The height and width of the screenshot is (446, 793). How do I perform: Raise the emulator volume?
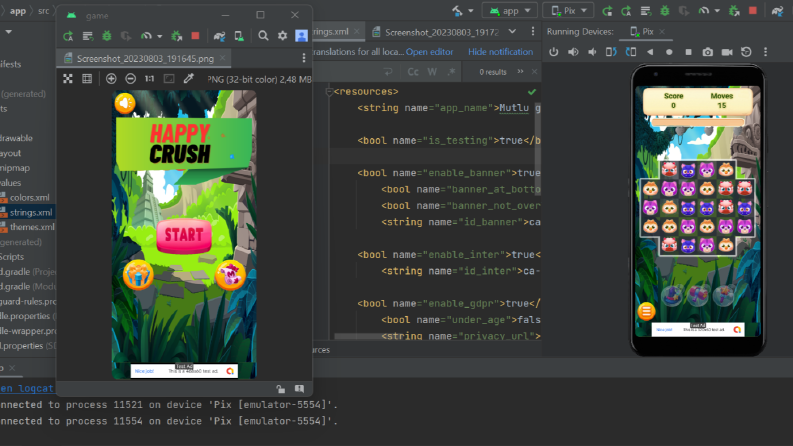(x=573, y=52)
